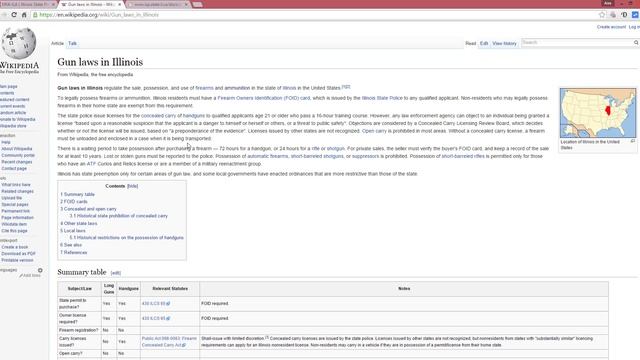The image size is (640, 360).
Task: Click the green padlock secure-site icon
Action: tap(35, 15)
